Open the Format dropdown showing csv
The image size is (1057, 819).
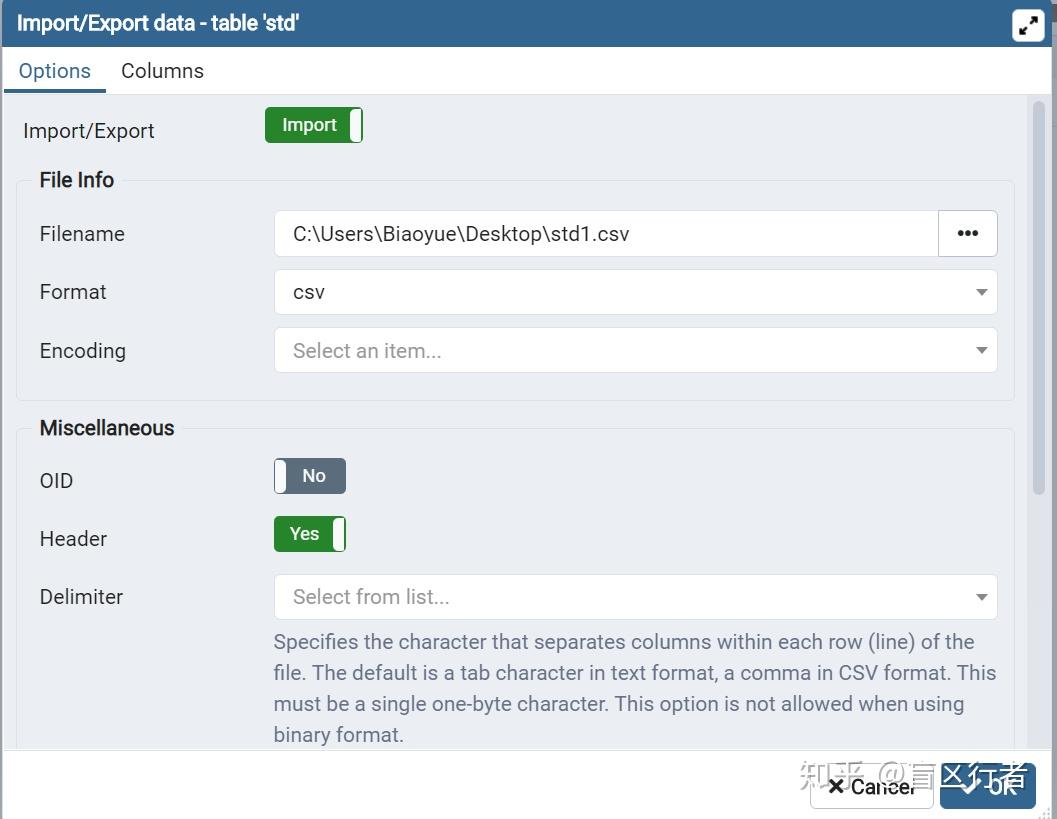coord(635,292)
